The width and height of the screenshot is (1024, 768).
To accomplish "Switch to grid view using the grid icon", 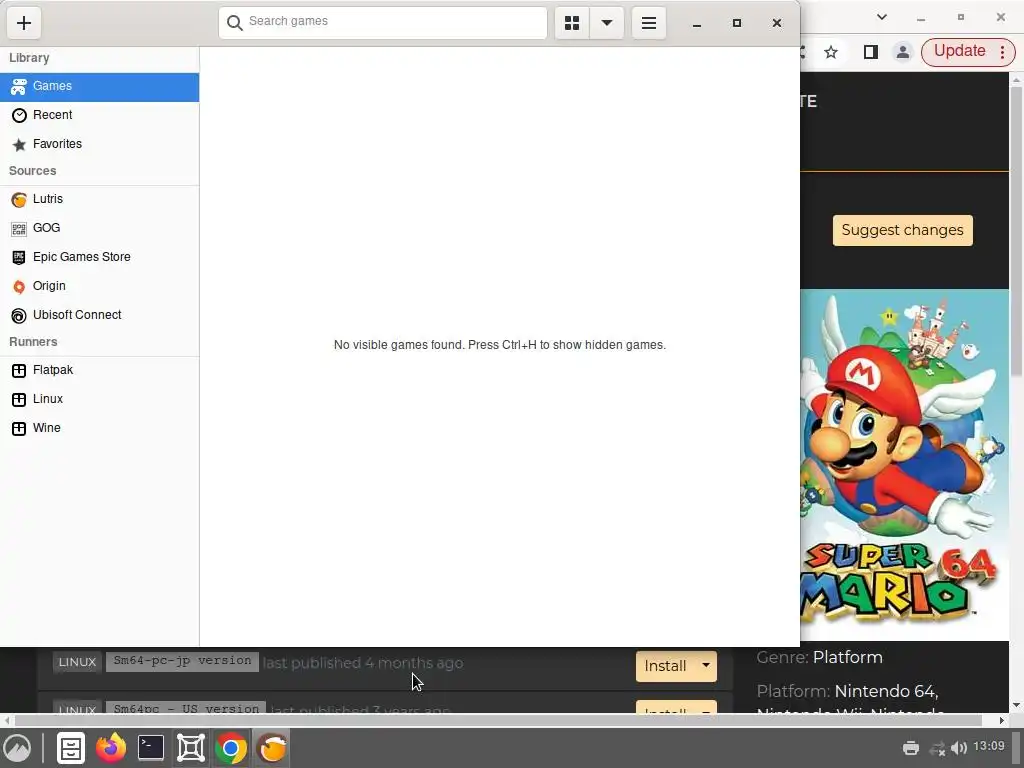I will pos(572,23).
